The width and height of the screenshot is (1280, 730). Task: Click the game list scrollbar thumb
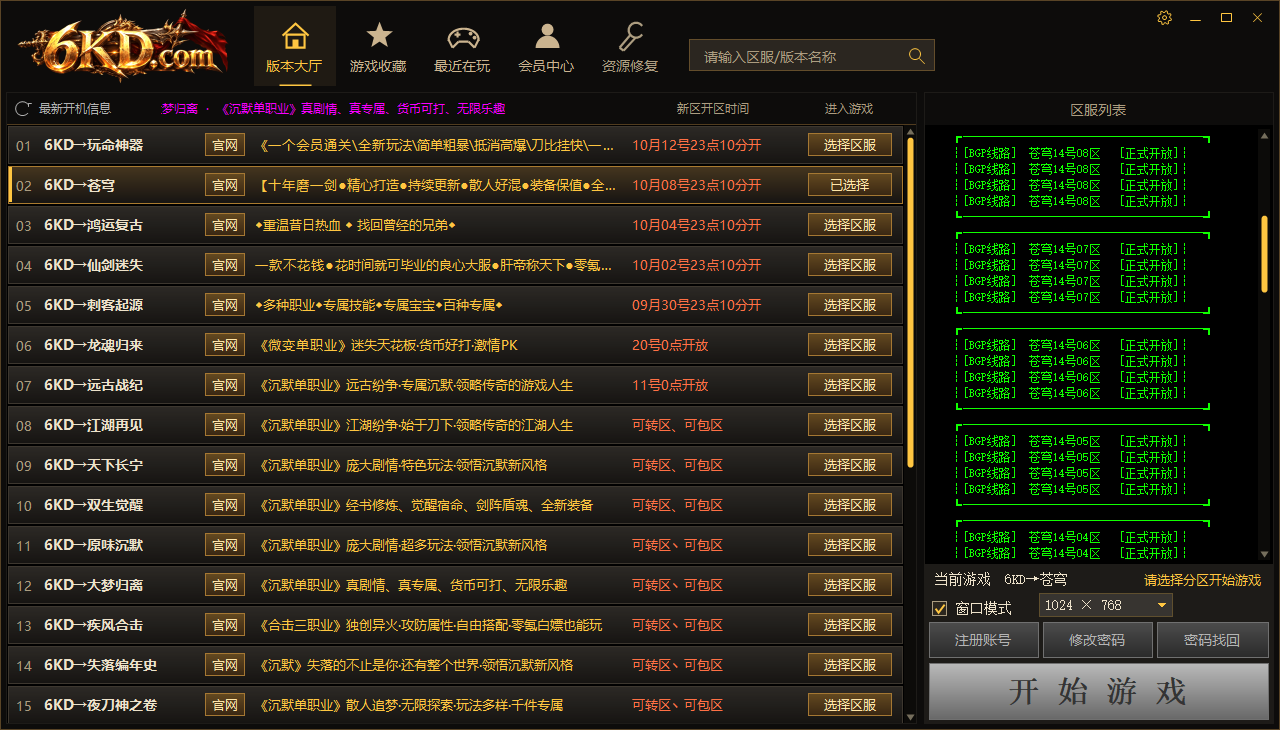[x=910, y=302]
